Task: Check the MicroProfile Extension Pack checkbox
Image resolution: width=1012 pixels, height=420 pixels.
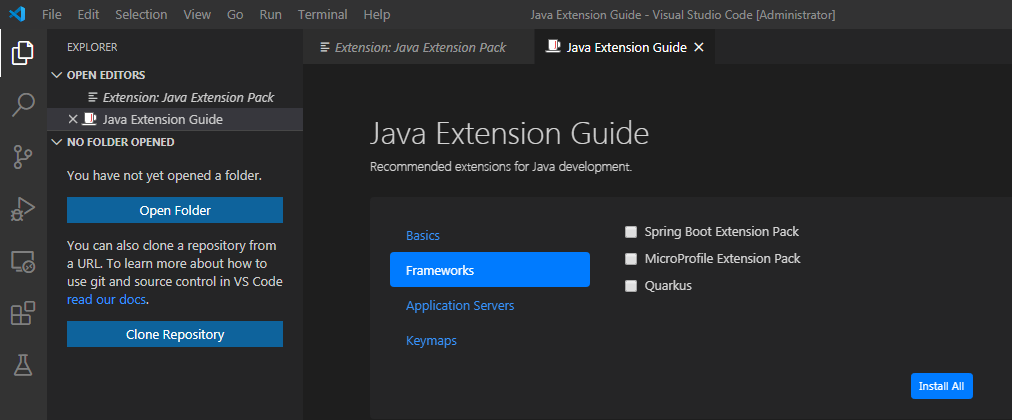Action: tap(631, 259)
